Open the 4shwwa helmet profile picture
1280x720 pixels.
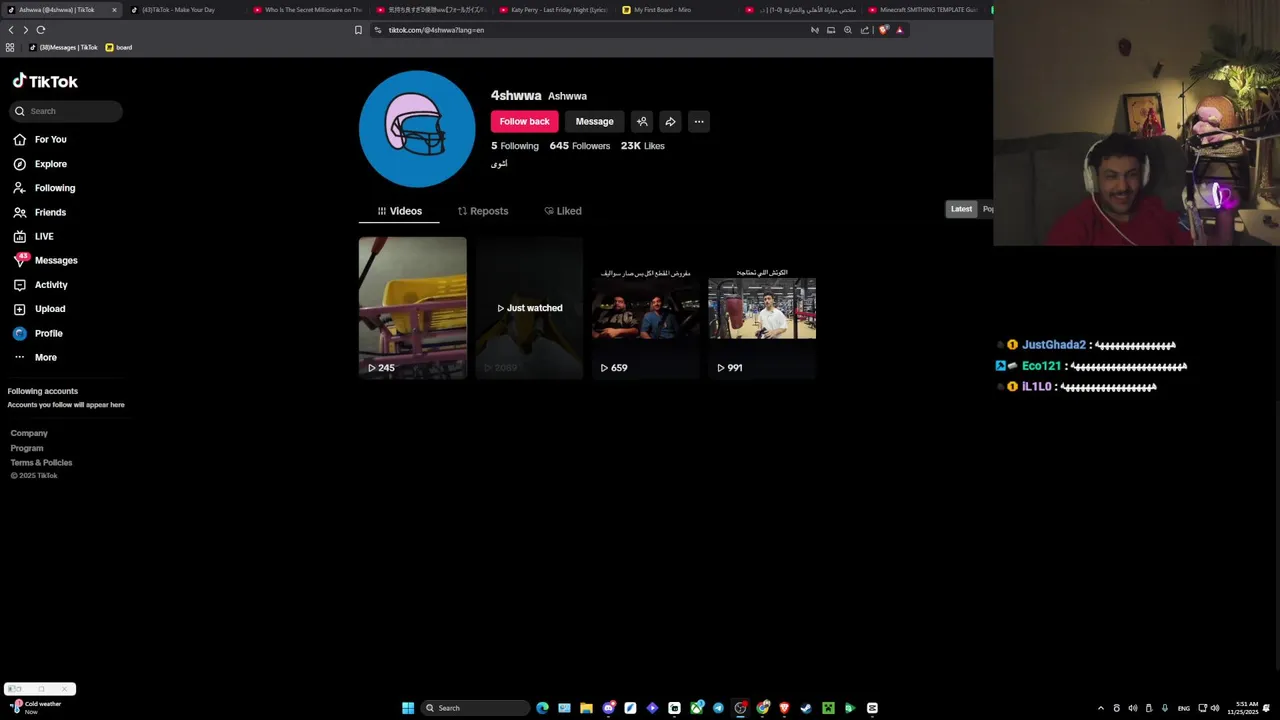tap(417, 128)
